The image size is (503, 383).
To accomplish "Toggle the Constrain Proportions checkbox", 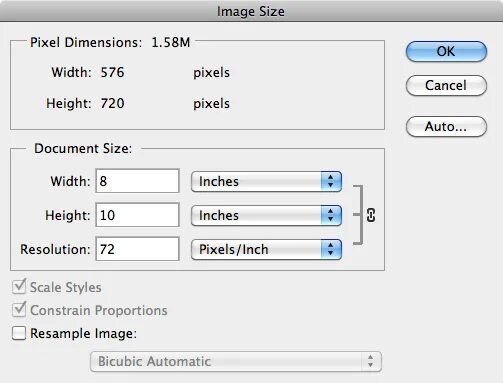I will [19, 310].
